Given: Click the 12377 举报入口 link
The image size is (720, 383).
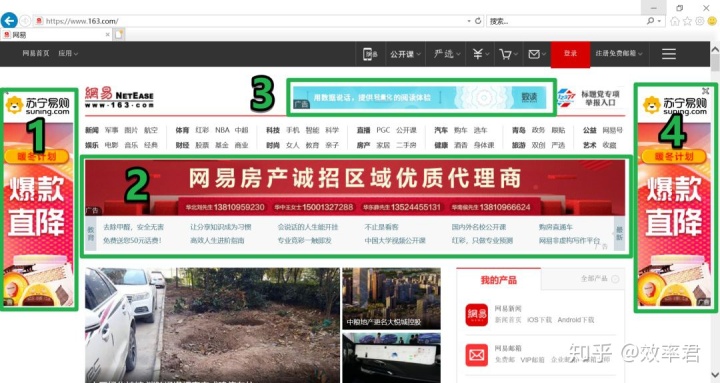Looking at the screenshot, I should coord(589,98).
